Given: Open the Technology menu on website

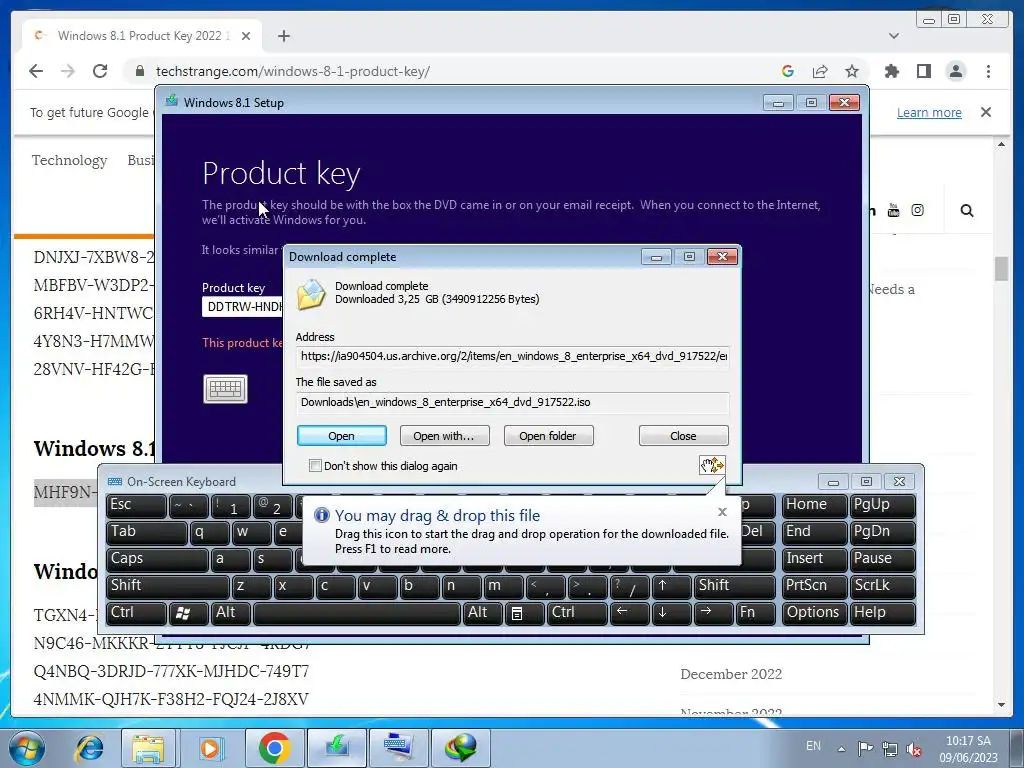Looking at the screenshot, I should point(69,160).
